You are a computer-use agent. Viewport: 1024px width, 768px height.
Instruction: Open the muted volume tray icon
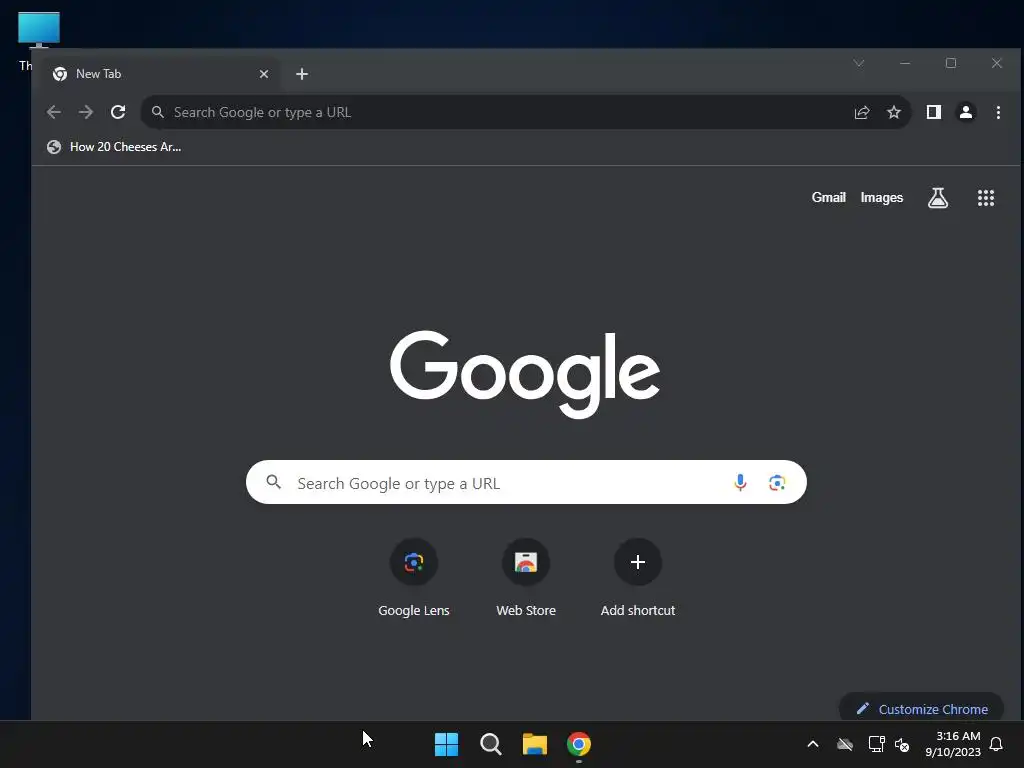tap(902, 744)
